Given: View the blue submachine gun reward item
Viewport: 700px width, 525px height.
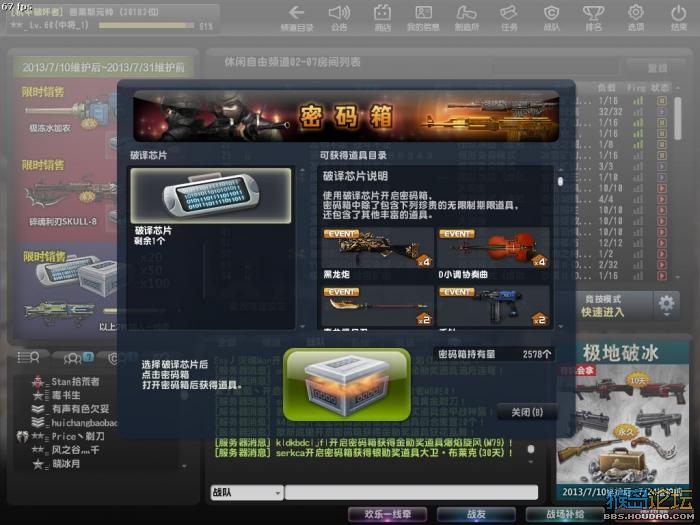Looking at the screenshot, I should [x=494, y=307].
